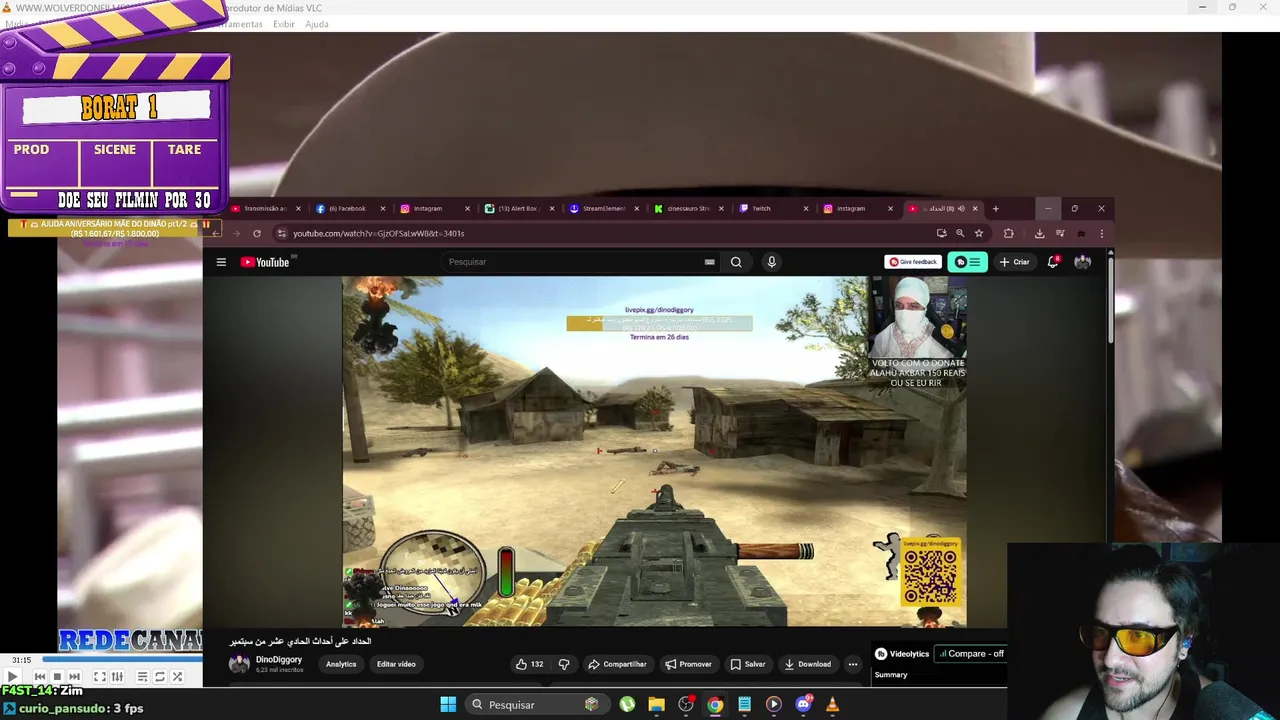Open the YouTube account avatar menu

[x=1082, y=262]
